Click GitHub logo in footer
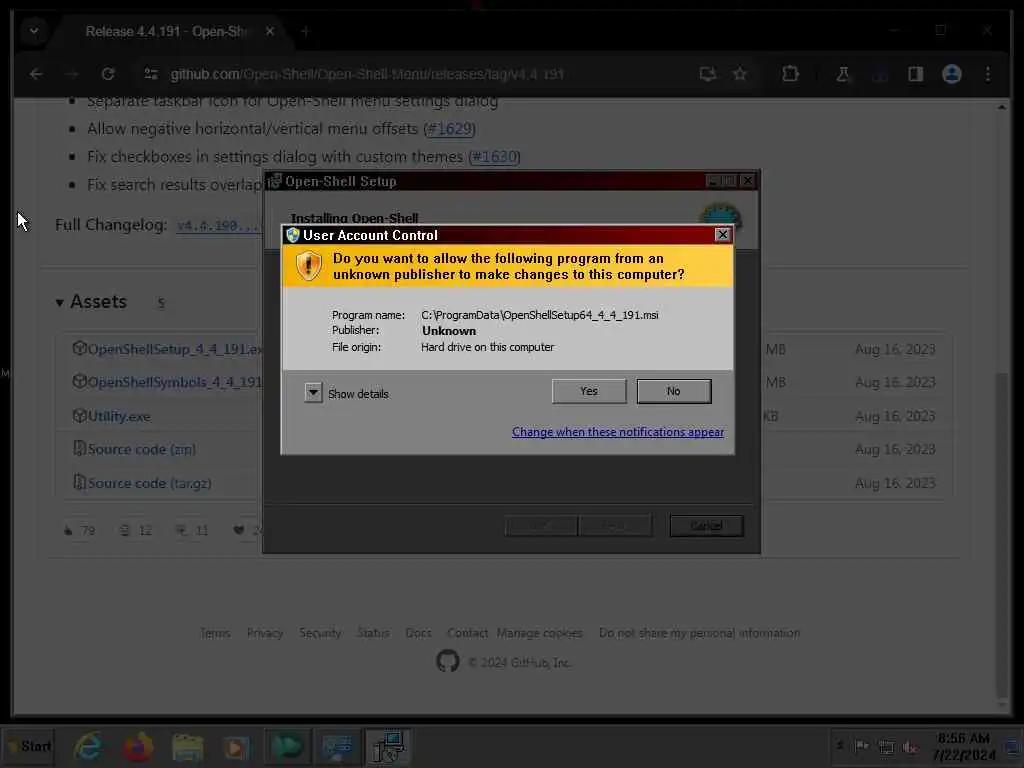Viewport: 1024px width, 768px height. click(x=447, y=661)
